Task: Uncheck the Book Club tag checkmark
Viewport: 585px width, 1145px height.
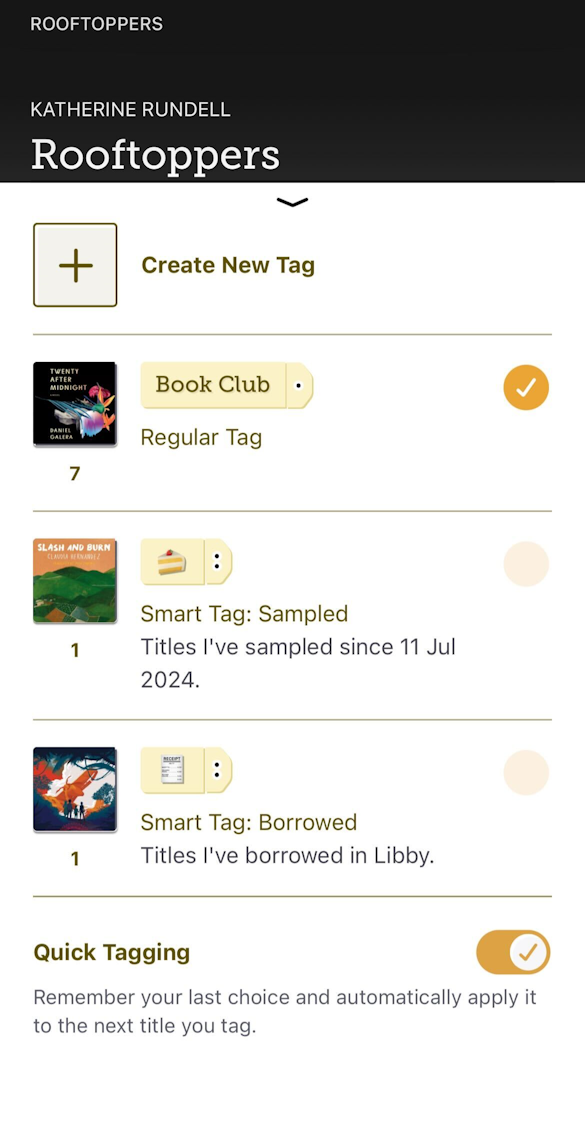Action: (x=526, y=387)
